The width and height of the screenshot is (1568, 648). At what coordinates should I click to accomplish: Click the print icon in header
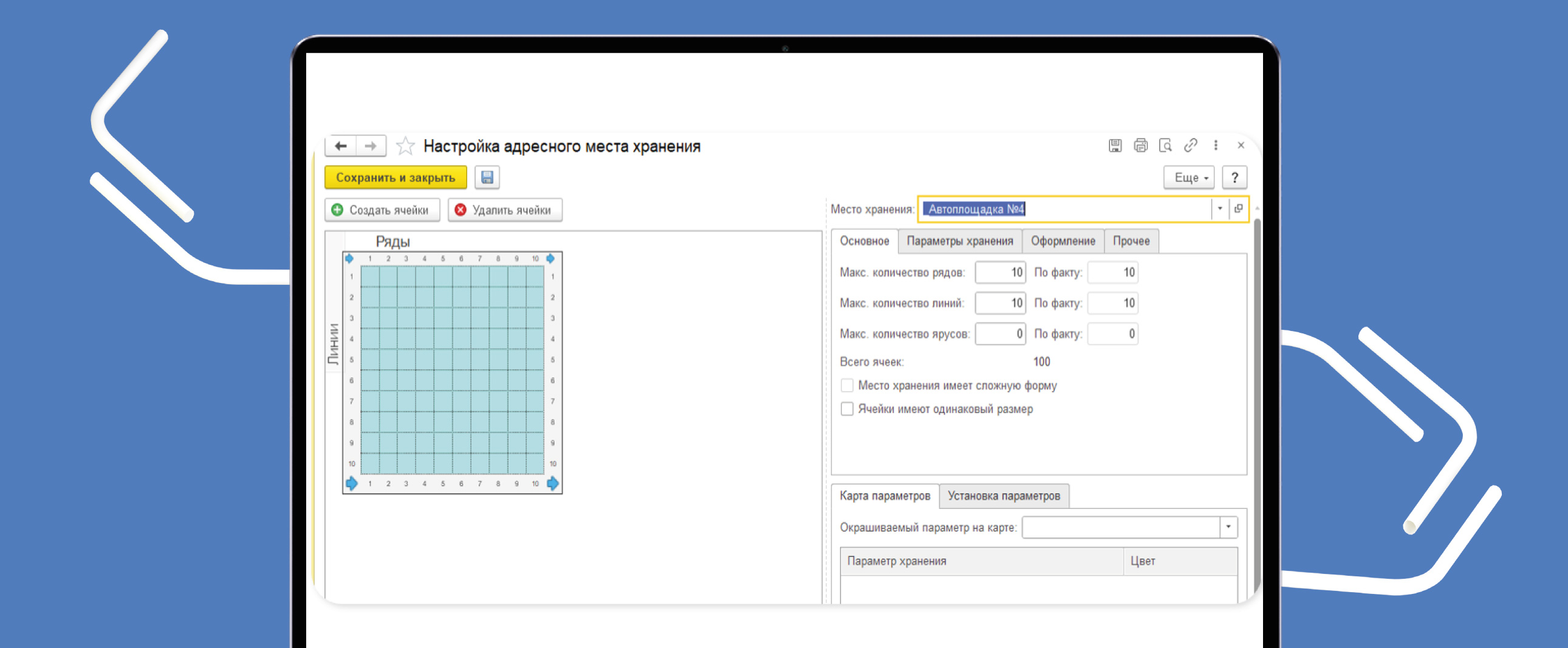point(1140,145)
